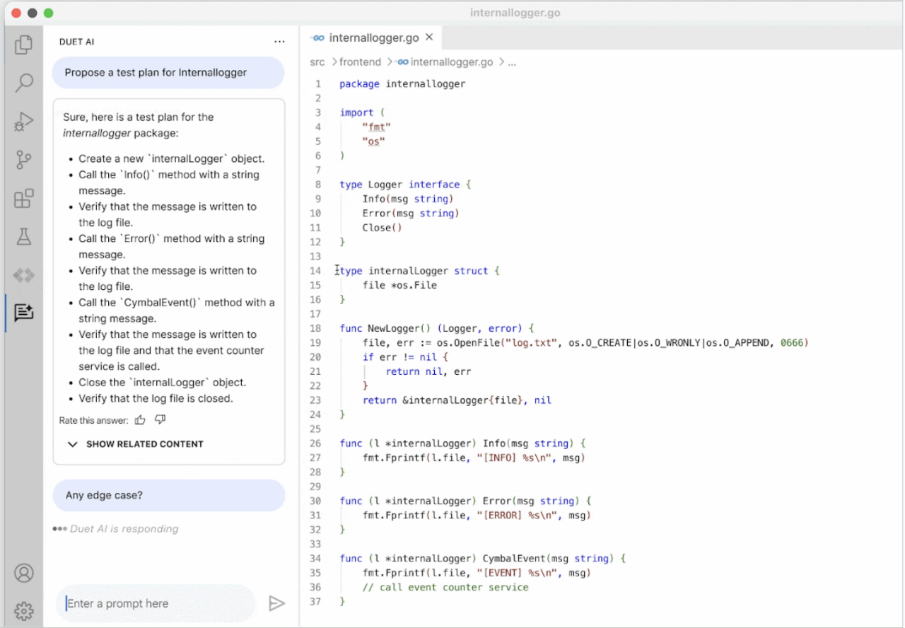
Task: Open the Source Control view
Action: pos(24,160)
